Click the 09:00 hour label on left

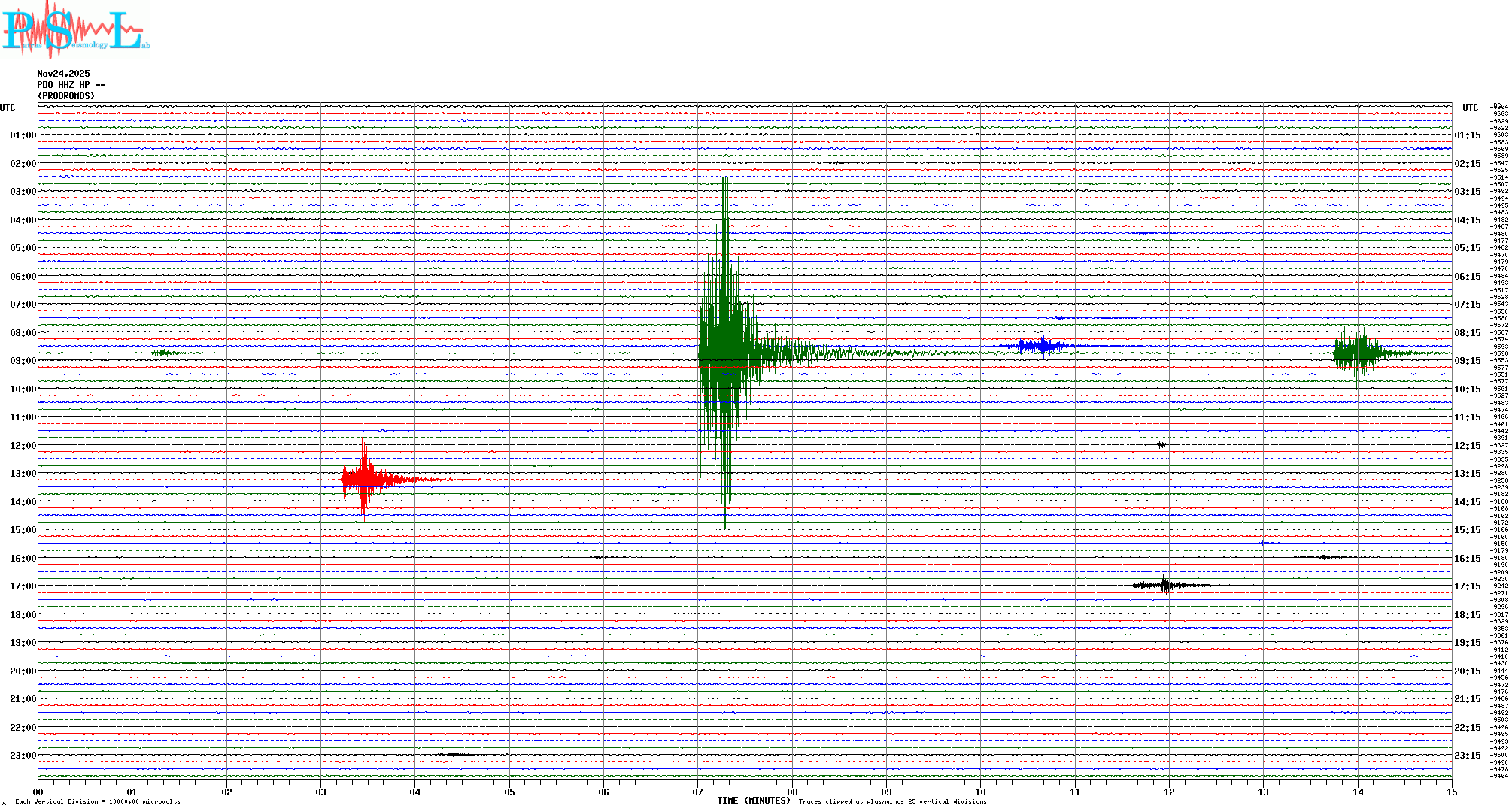tap(23, 361)
